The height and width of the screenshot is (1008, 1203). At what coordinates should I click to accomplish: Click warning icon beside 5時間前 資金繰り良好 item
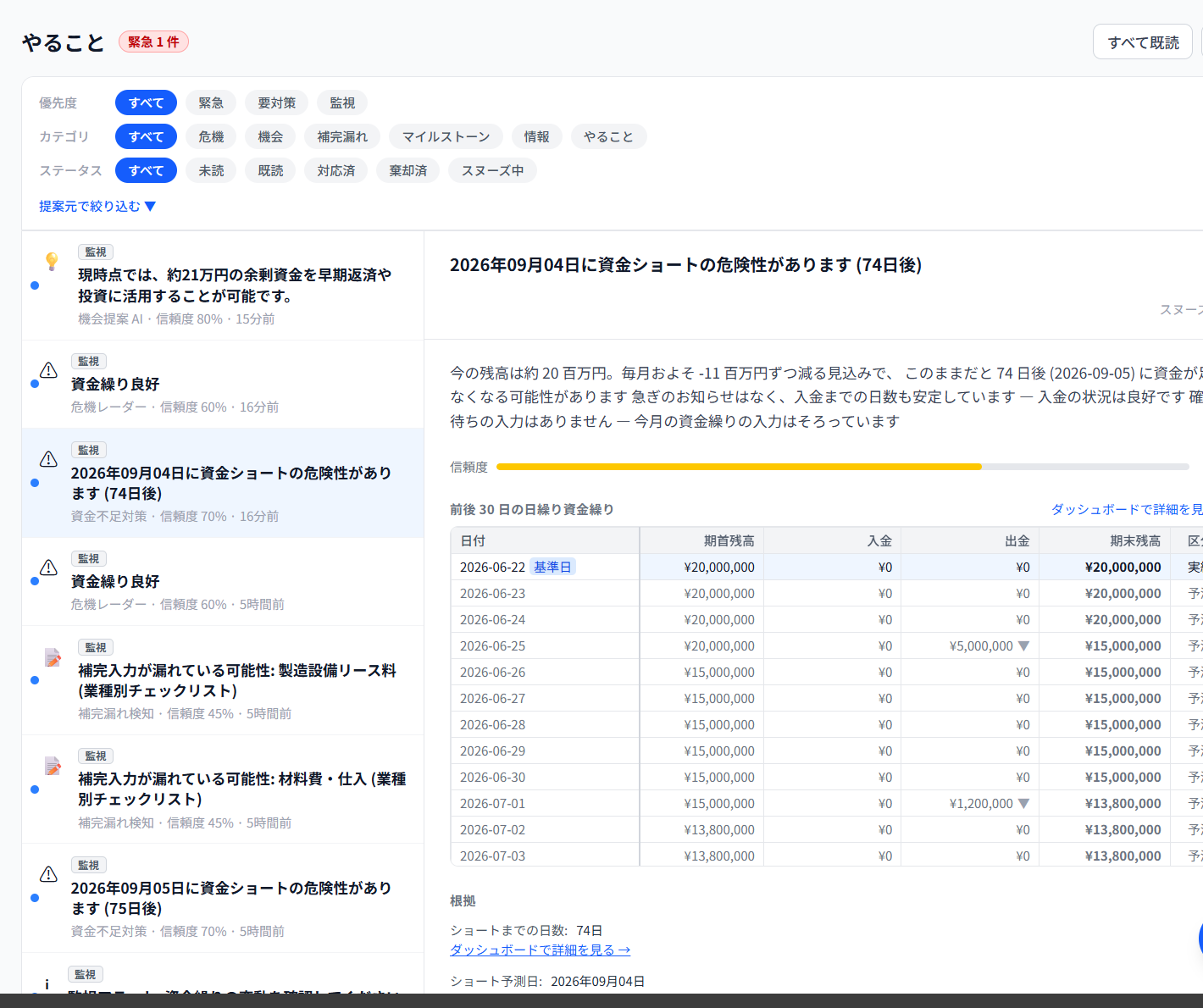(x=49, y=568)
